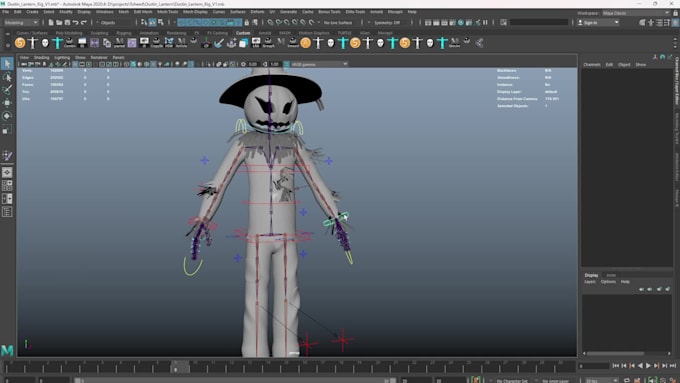The width and height of the screenshot is (680, 383).
Task: Switch to the Rigging shelf tab
Action: [x=124, y=33]
